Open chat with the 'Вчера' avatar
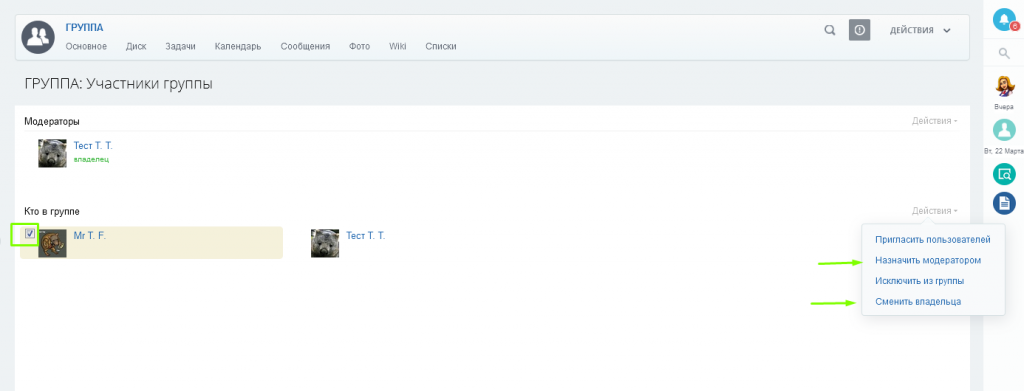Image resolution: width=1024 pixels, height=391 pixels. [1004, 86]
